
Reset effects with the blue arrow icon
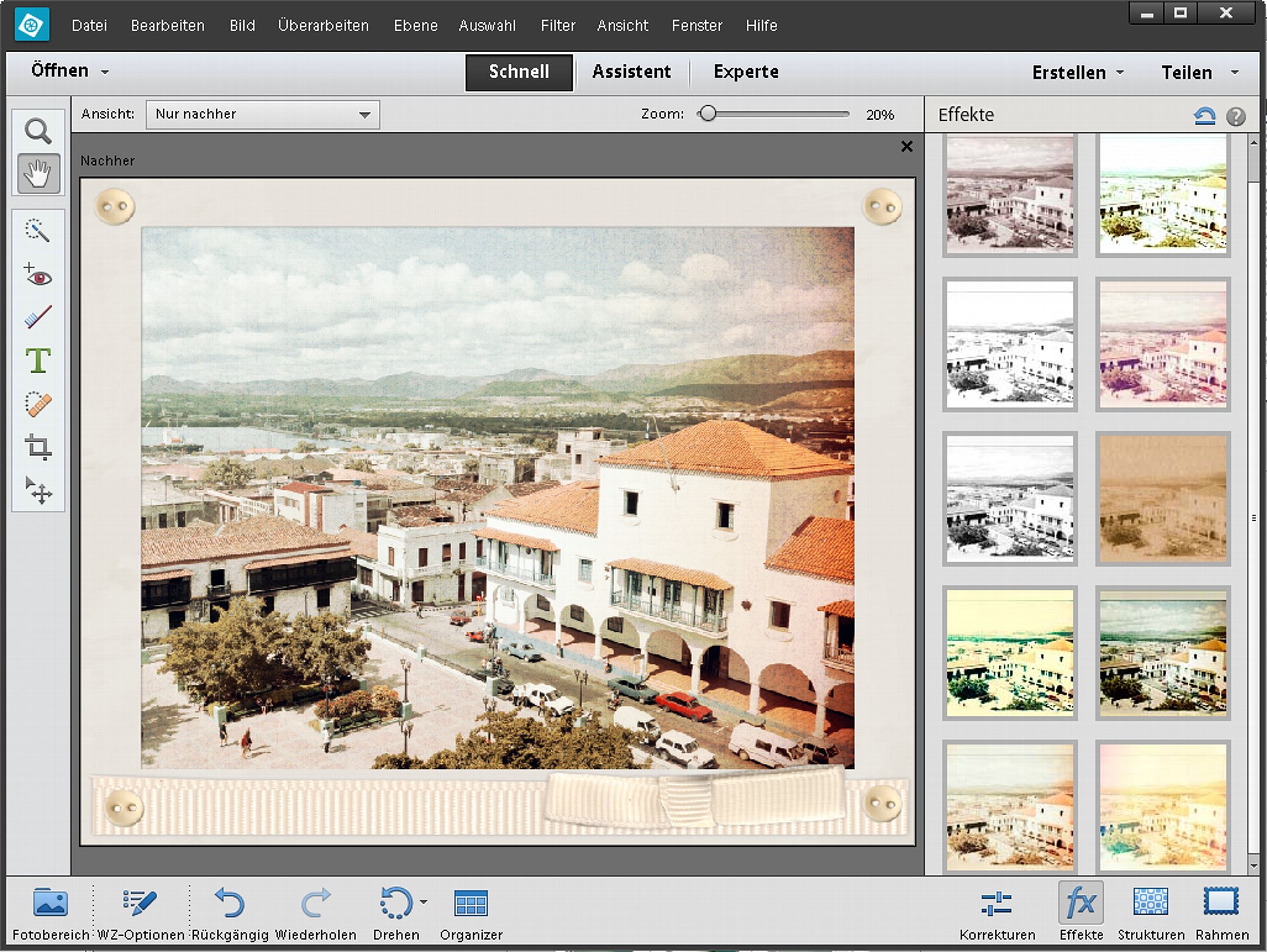(1204, 116)
